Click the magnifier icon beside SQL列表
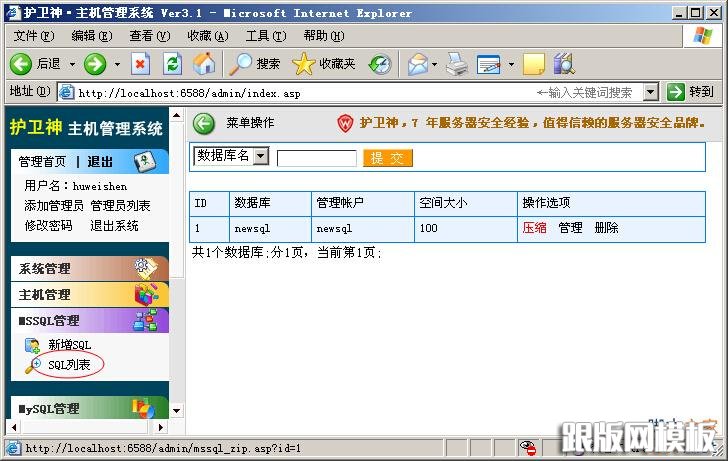728x461 pixels. (33, 366)
